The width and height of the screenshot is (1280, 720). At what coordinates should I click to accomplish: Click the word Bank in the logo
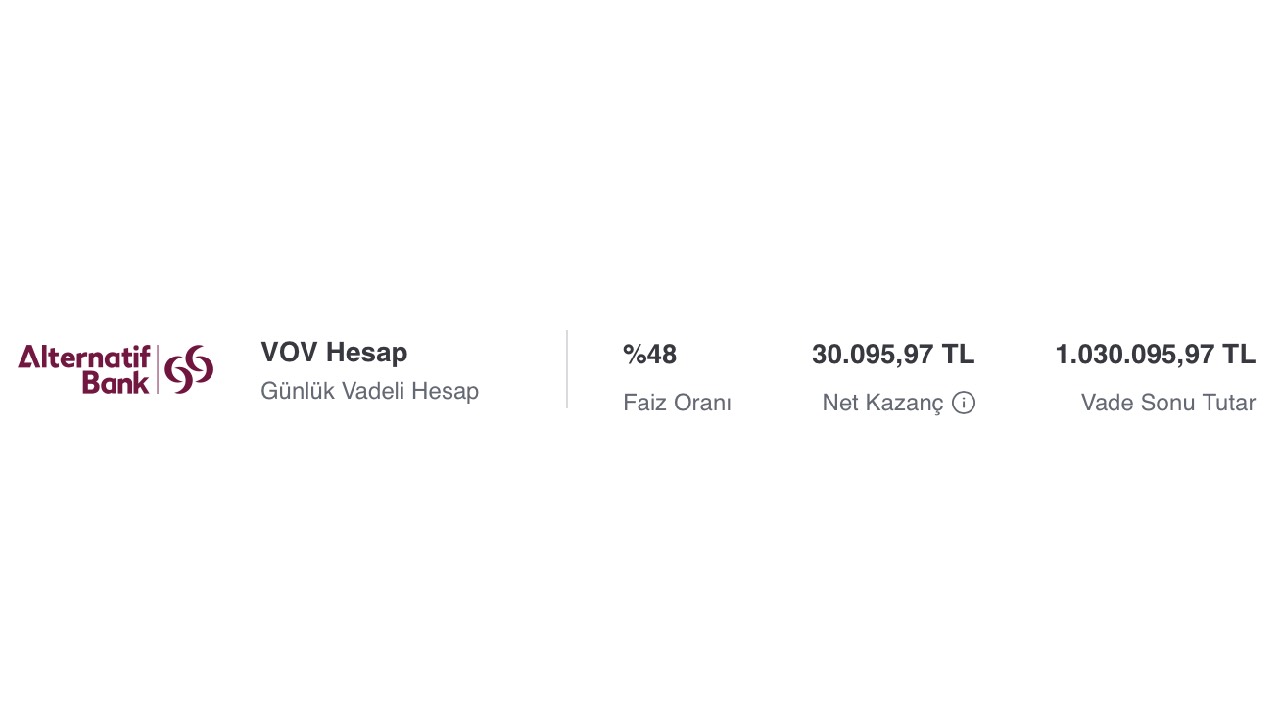pos(115,382)
